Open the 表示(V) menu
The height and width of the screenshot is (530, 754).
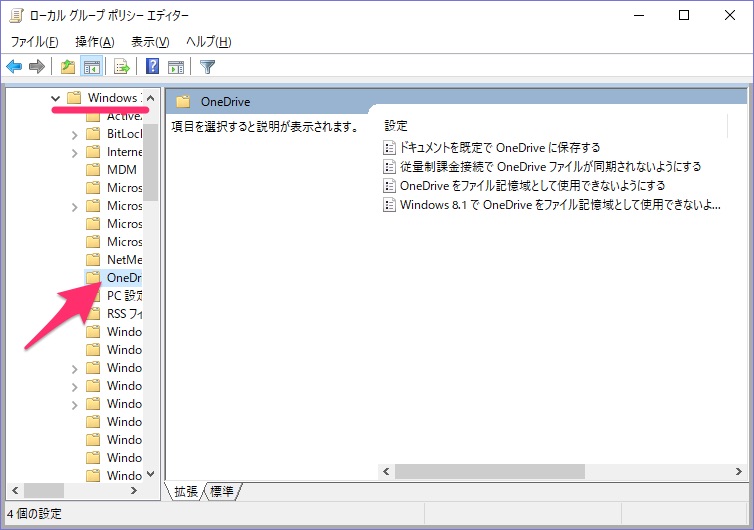(151, 42)
